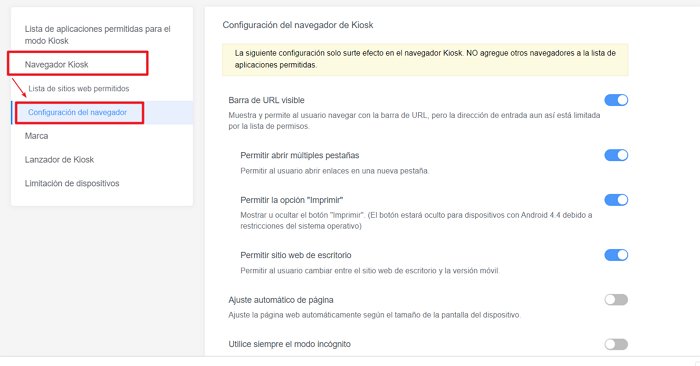The height and width of the screenshot is (366, 700).
Task: Disable Permitir sitio web de escritorio toggle
Action: coord(616,255)
